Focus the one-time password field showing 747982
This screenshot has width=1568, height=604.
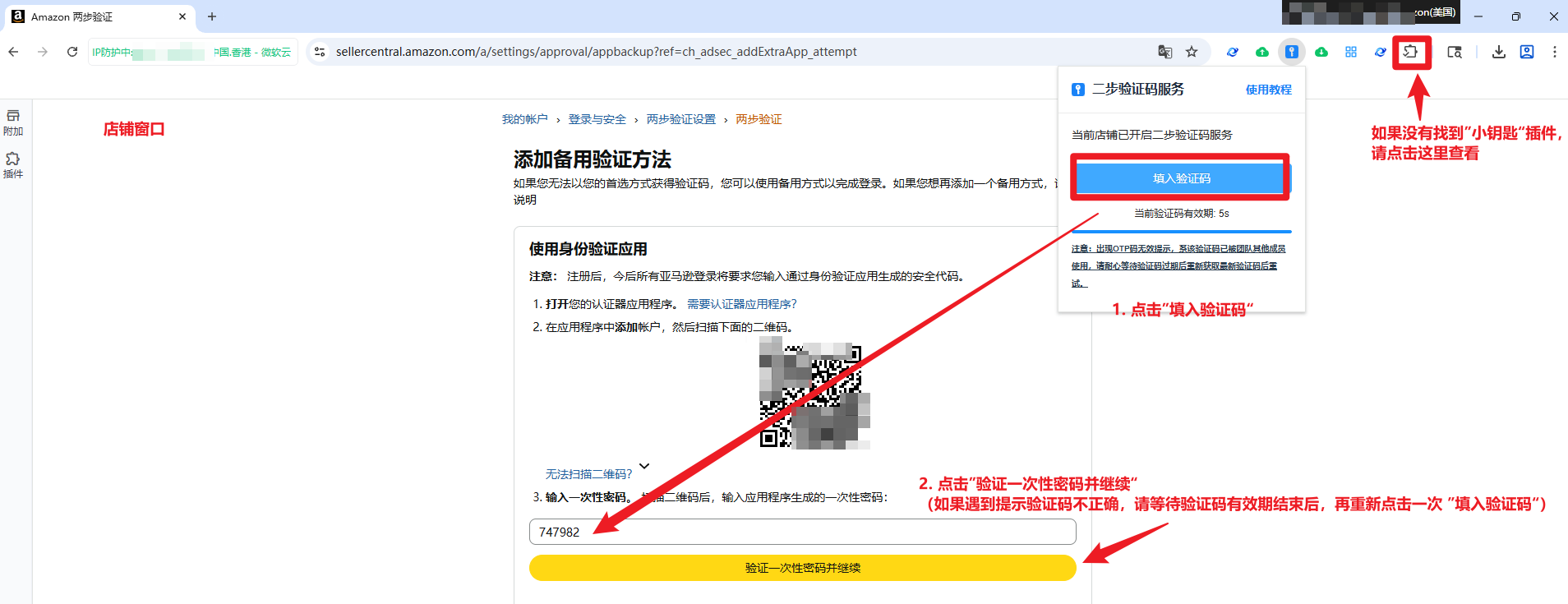pos(803,532)
